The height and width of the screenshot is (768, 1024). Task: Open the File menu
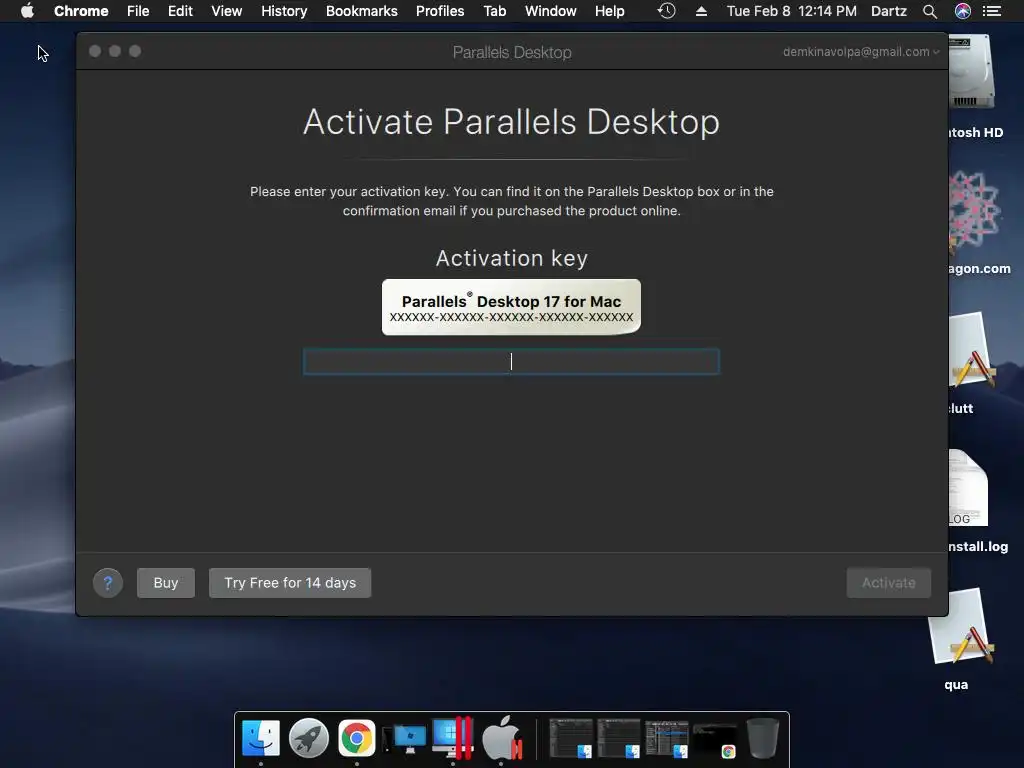(138, 11)
